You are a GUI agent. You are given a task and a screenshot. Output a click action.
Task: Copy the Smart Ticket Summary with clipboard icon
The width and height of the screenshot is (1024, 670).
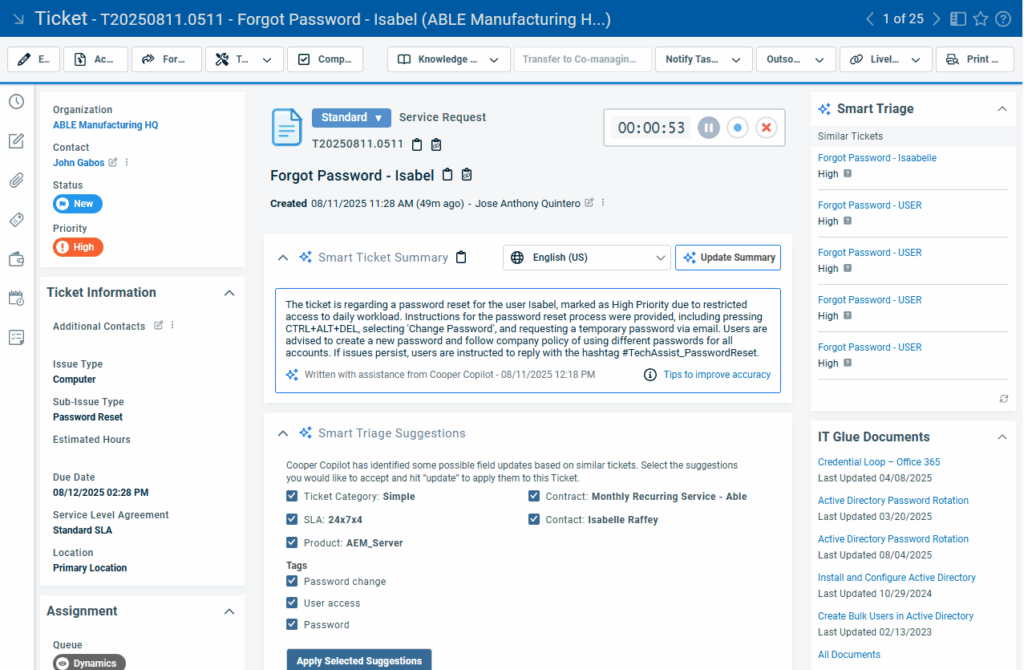[461, 257]
